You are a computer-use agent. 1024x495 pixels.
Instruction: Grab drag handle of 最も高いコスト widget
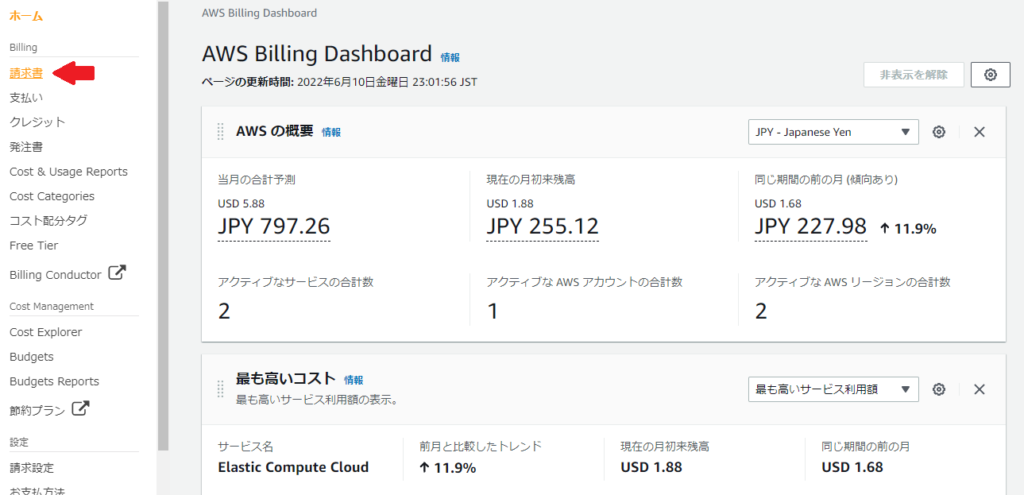click(221, 389)
